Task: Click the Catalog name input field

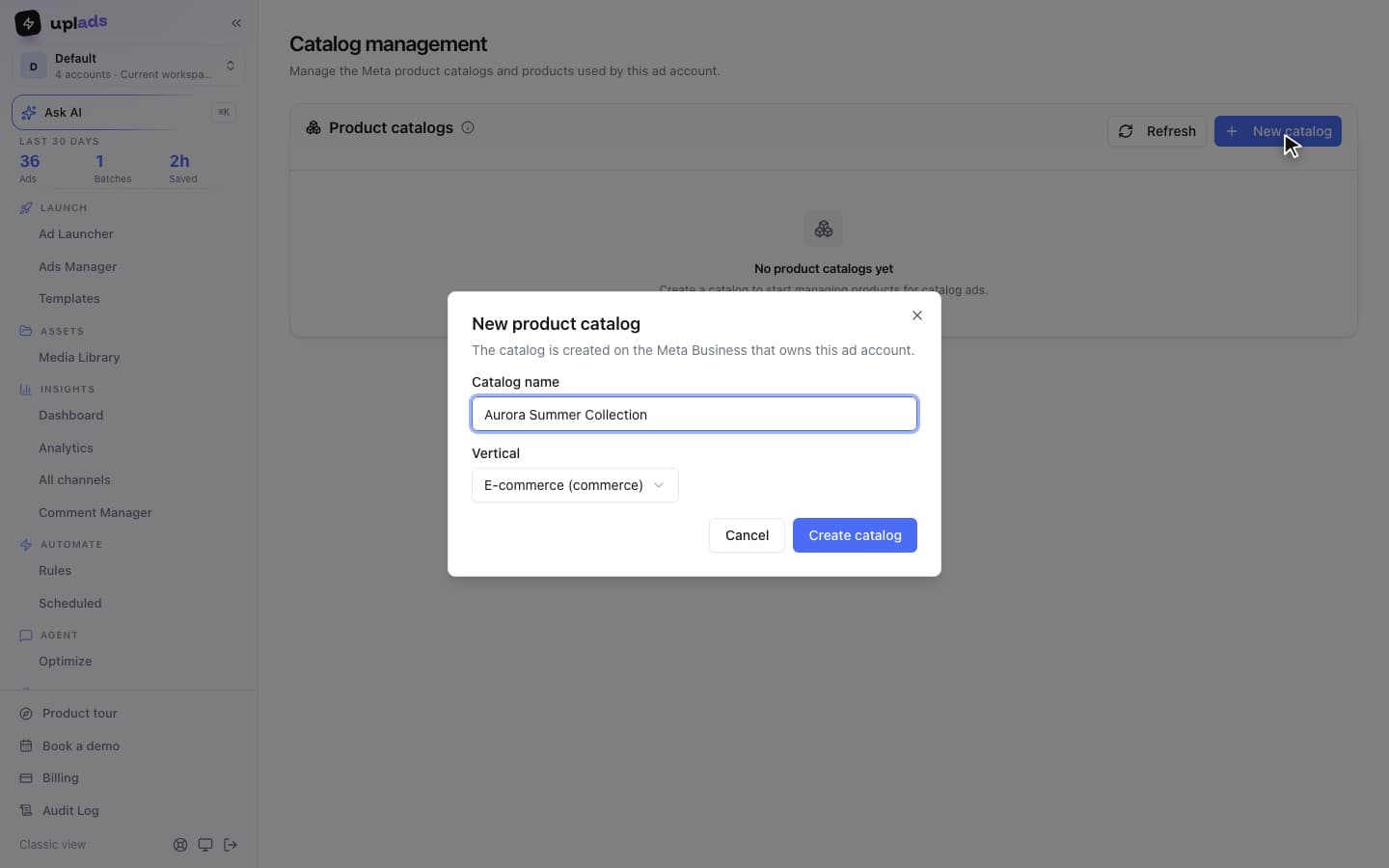Action: coord(694,414)
